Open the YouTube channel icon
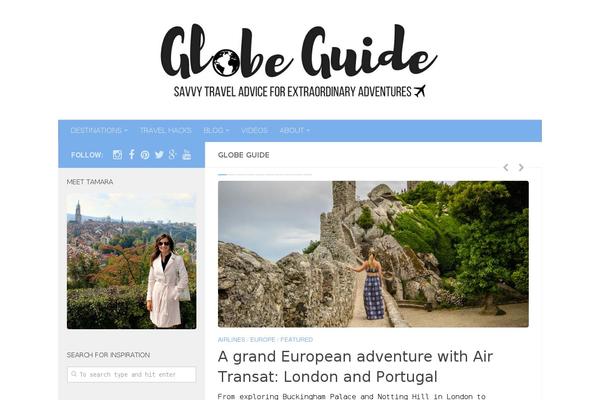This screenshot has width=600, height=400. click(x=187, y=155)
